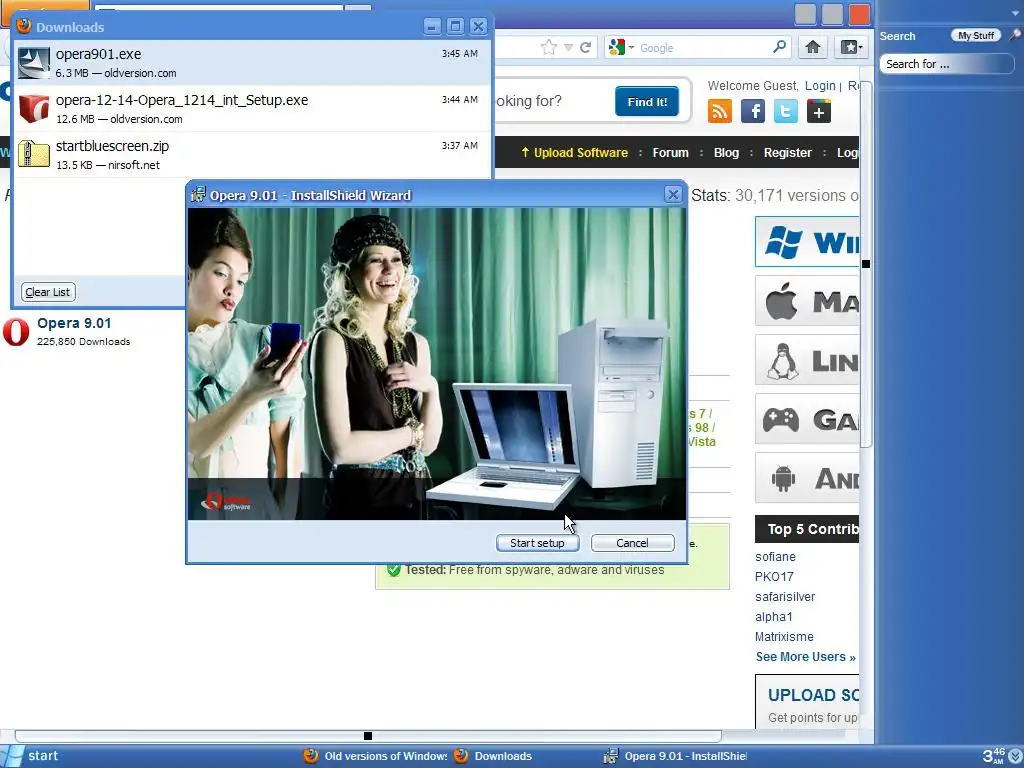Select the Android robot category
The width and height of the screenshot is (1024, 768).
[807, 477]
